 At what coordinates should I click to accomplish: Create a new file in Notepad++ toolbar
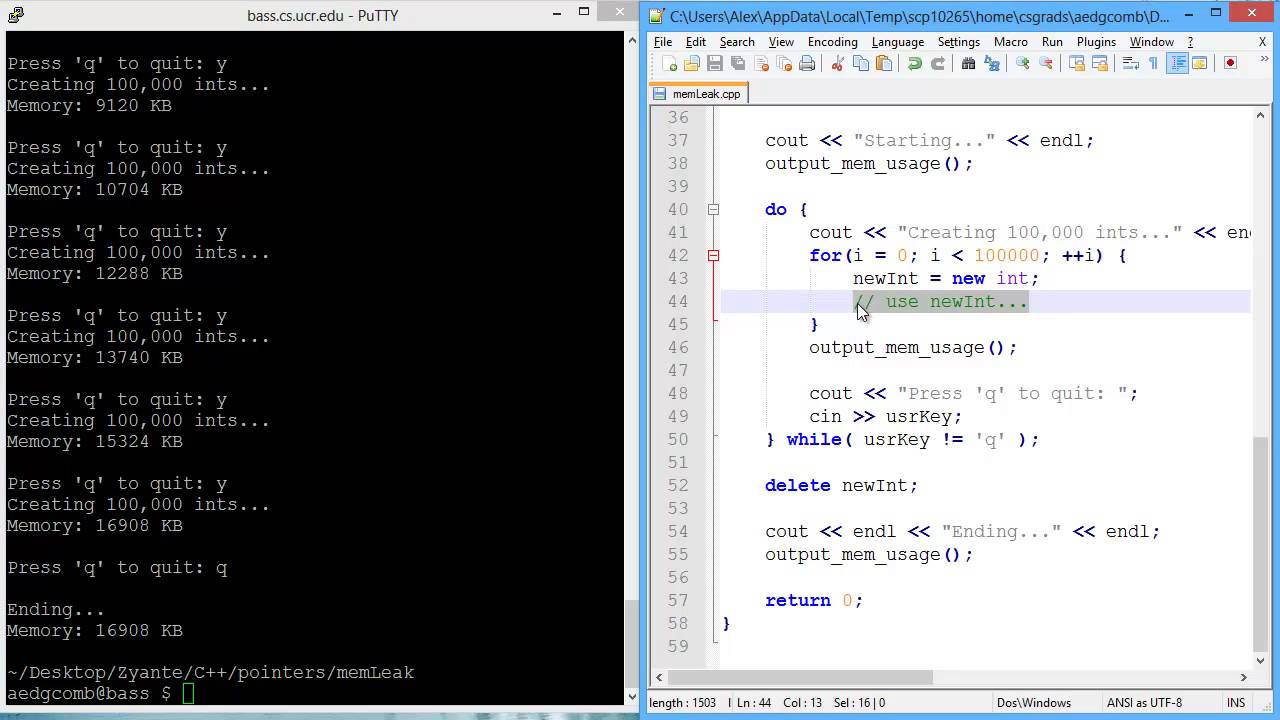coord(669,63)
